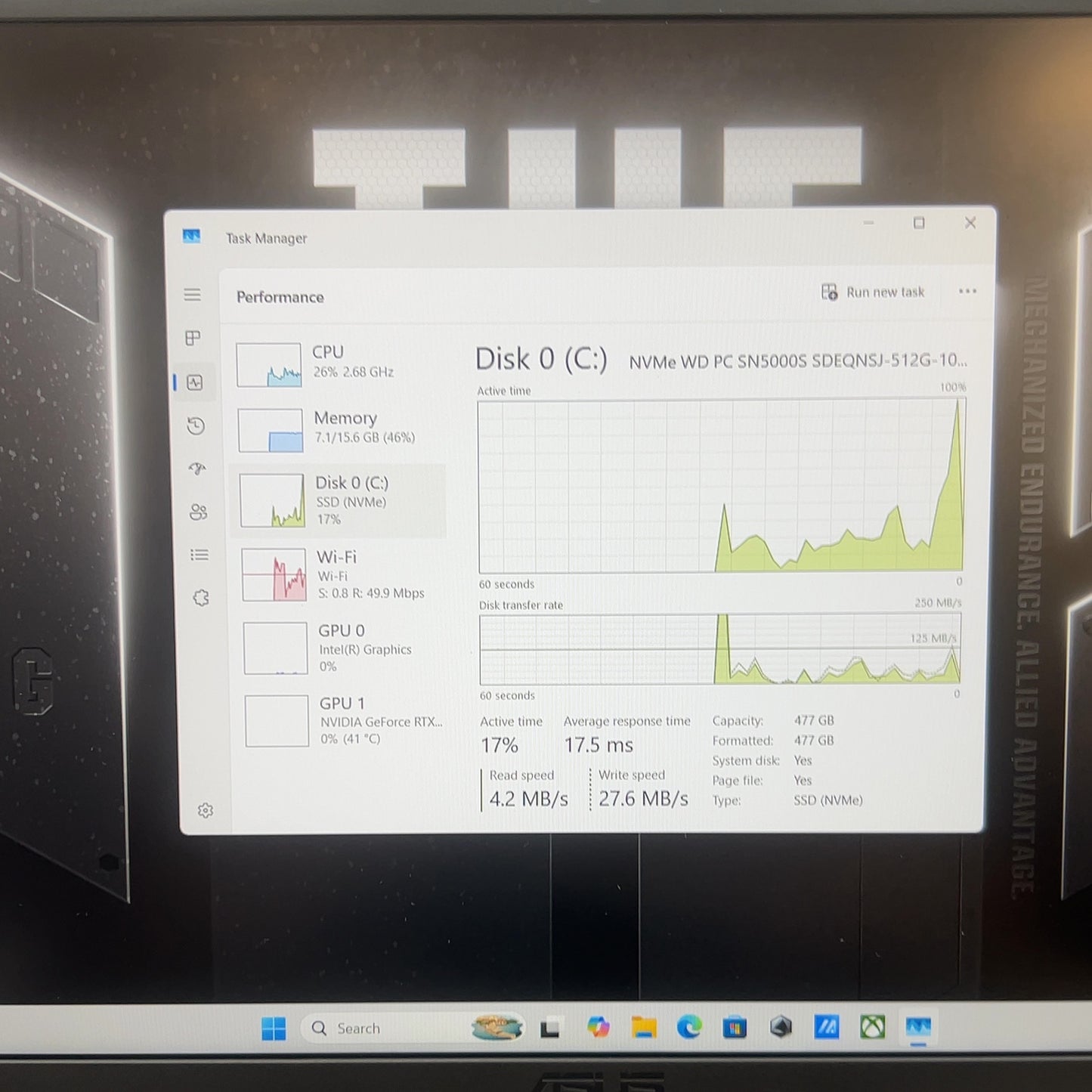Click the 27.6 MB/s write speed value
Screen dimensions: 1092x1092
(x=643, y=799)
